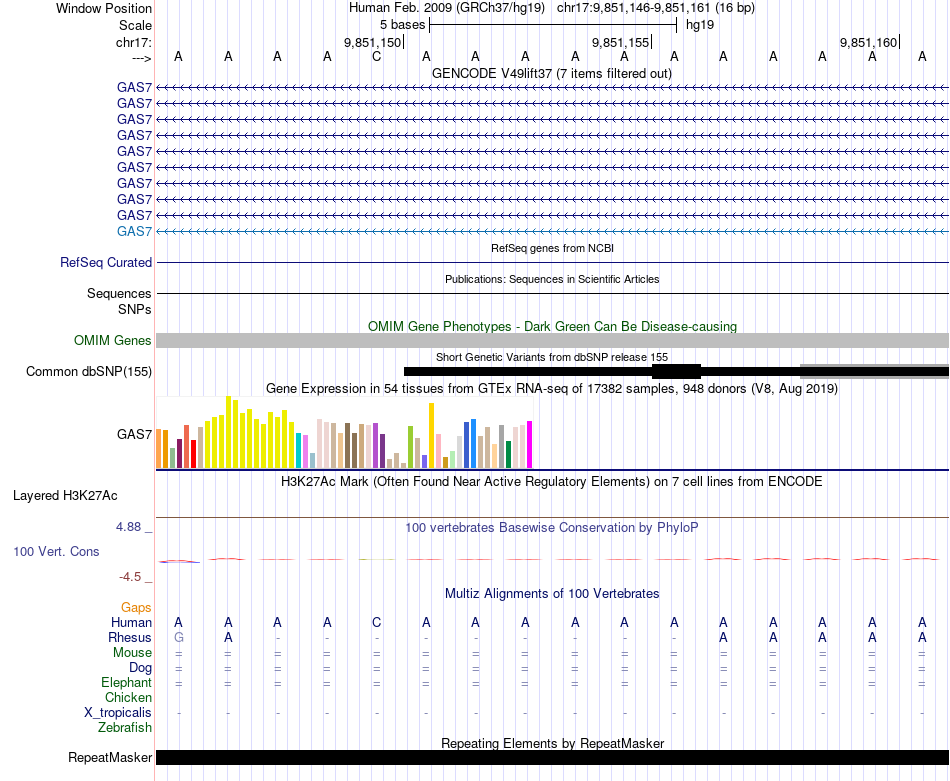The width and height of the screenshot is (950, 781).
Task: Select the black RepeatMasker element bar
Action: 551,757
